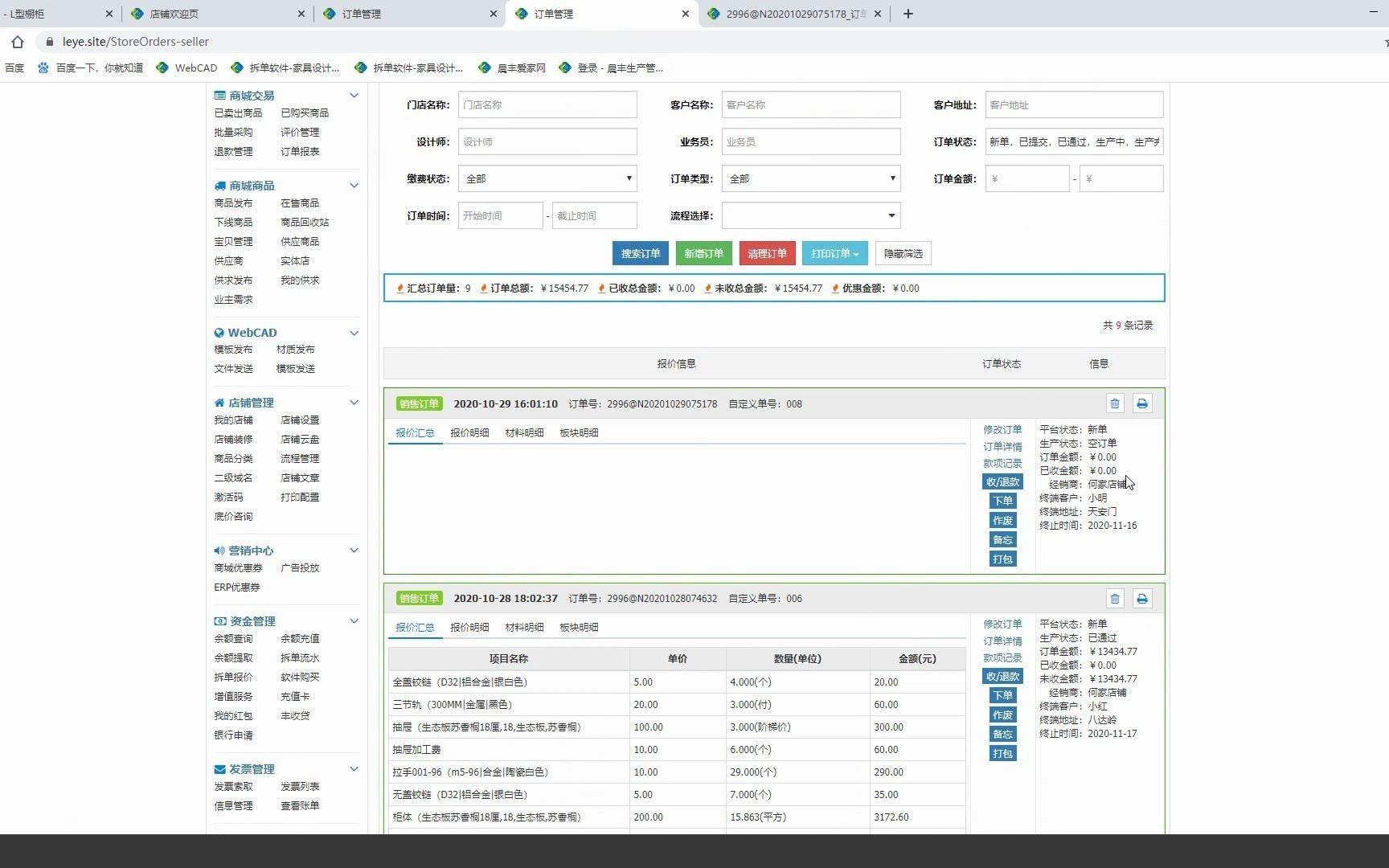Collapse the 营销中心 section chevron
The width and height of the screenshot is (1389, 868).
(354, 551)
